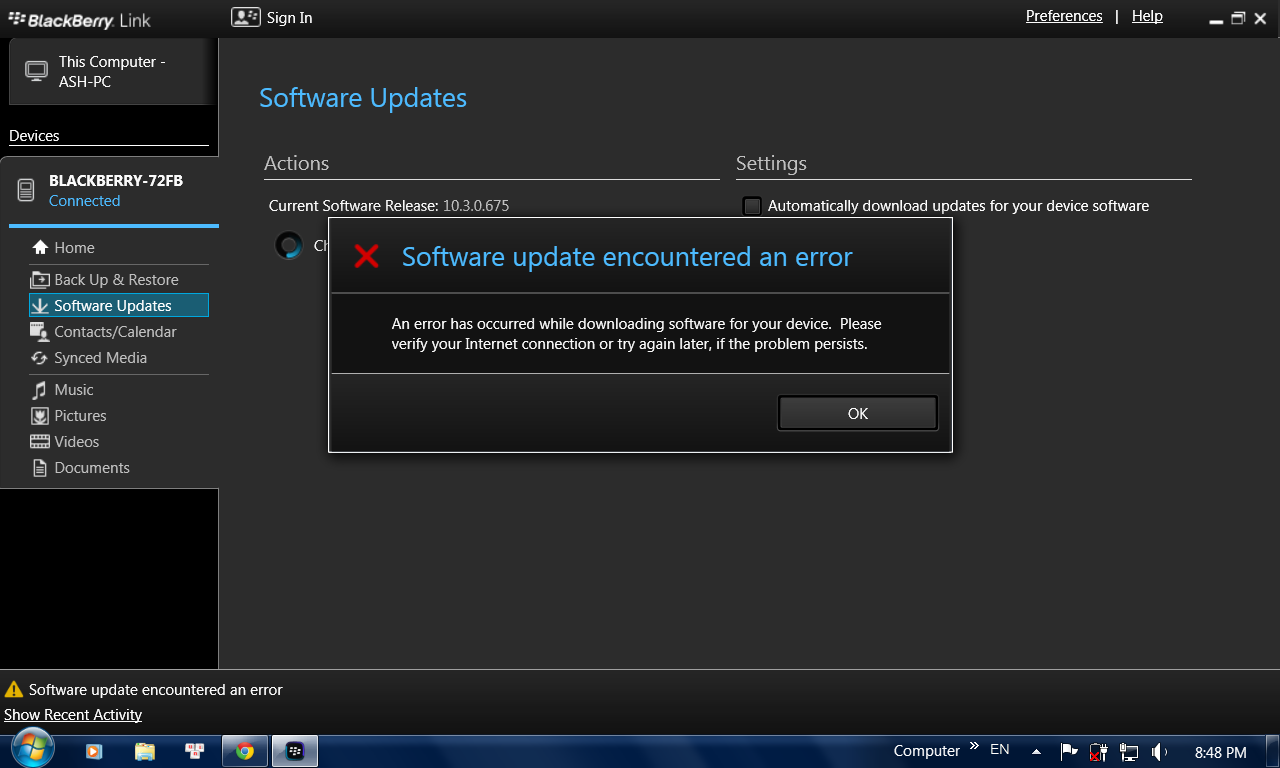Click the 'Software update encountered an error' status text
The width and height of the screenshot is (1280, 768).
tap(156, 690)
